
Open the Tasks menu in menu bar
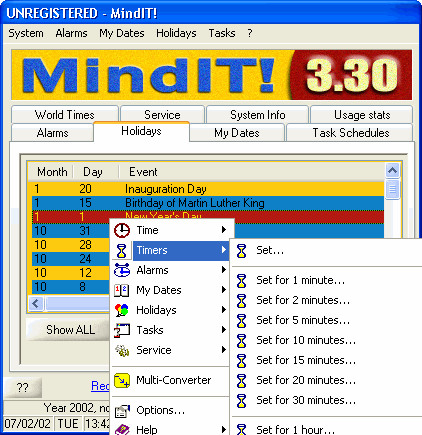click(x=222, y=33)
